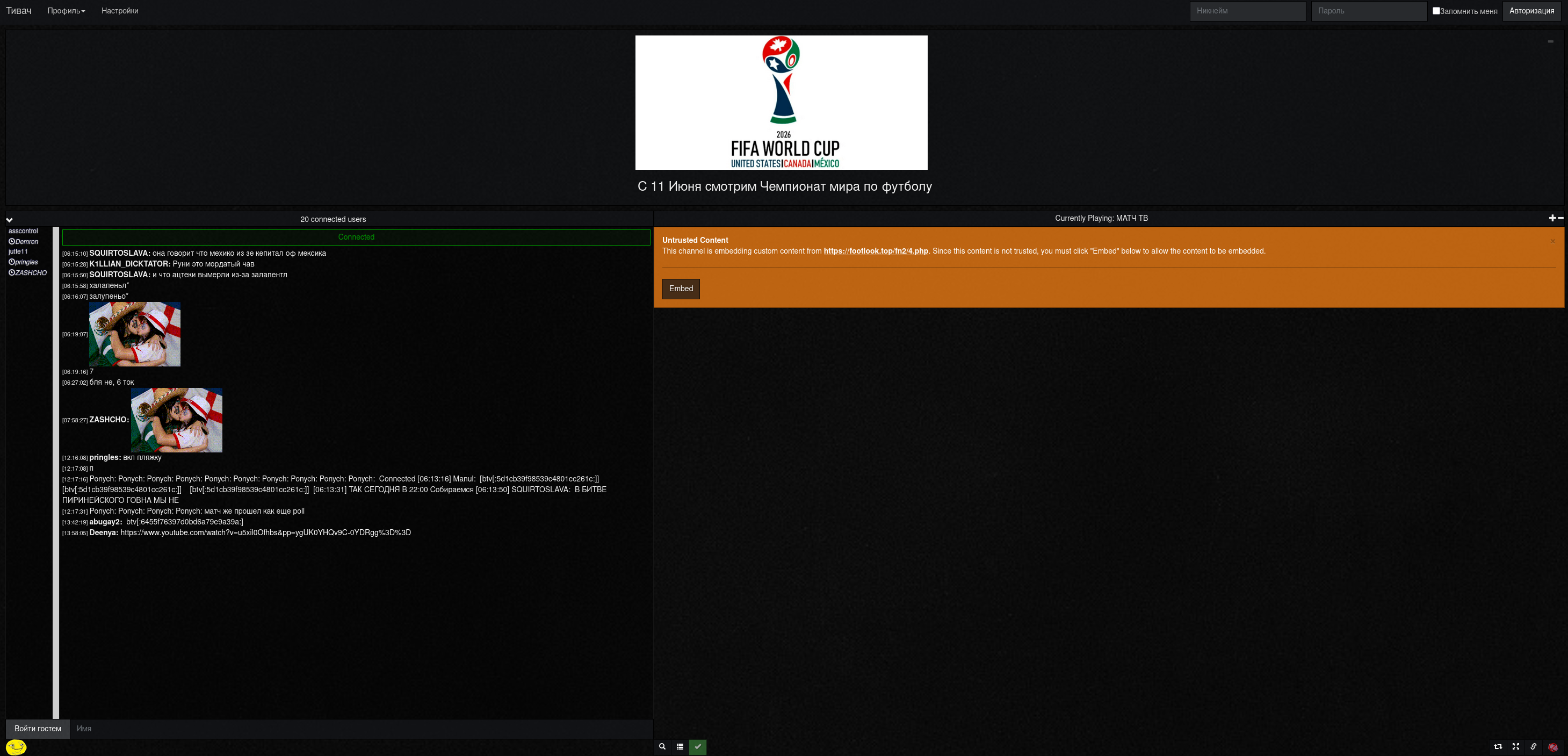
Task: Click the clock icon beside pringles
Action: click(12, 262)
